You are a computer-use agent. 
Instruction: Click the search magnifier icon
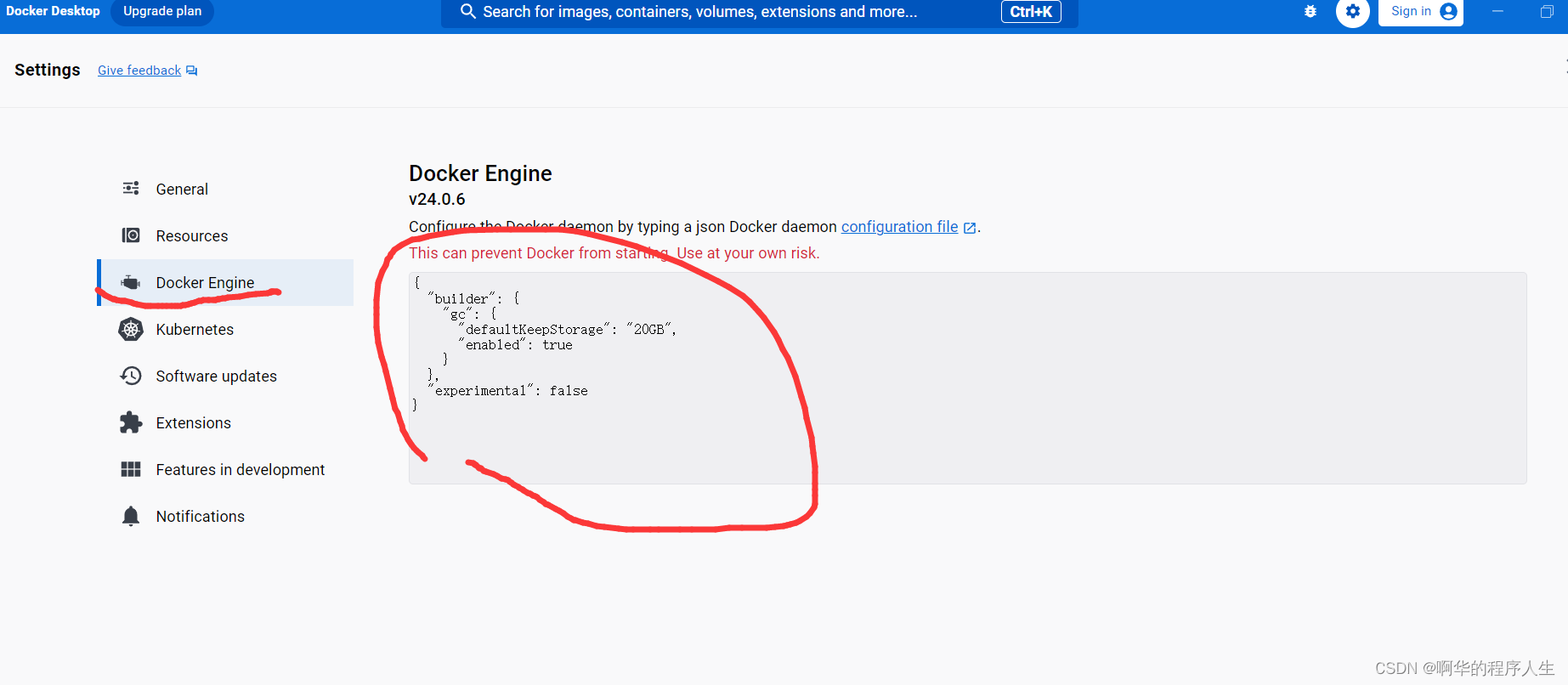coord(467,11)
